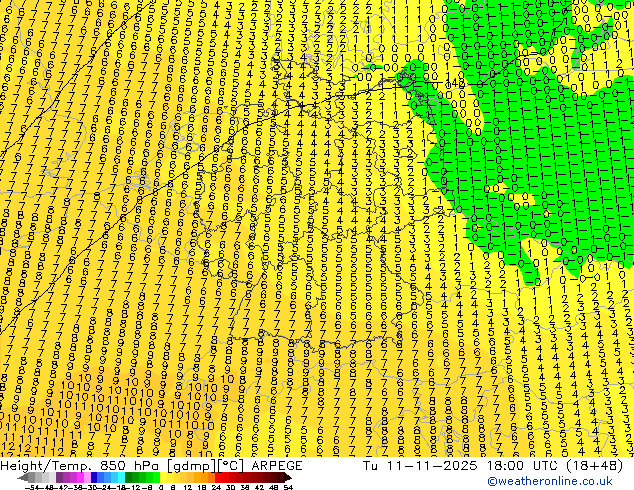Click the Height/Temp. 850 hPa ARPEGE title
The width and height of the screenshot is (634, 490).
tap(151, 465)
